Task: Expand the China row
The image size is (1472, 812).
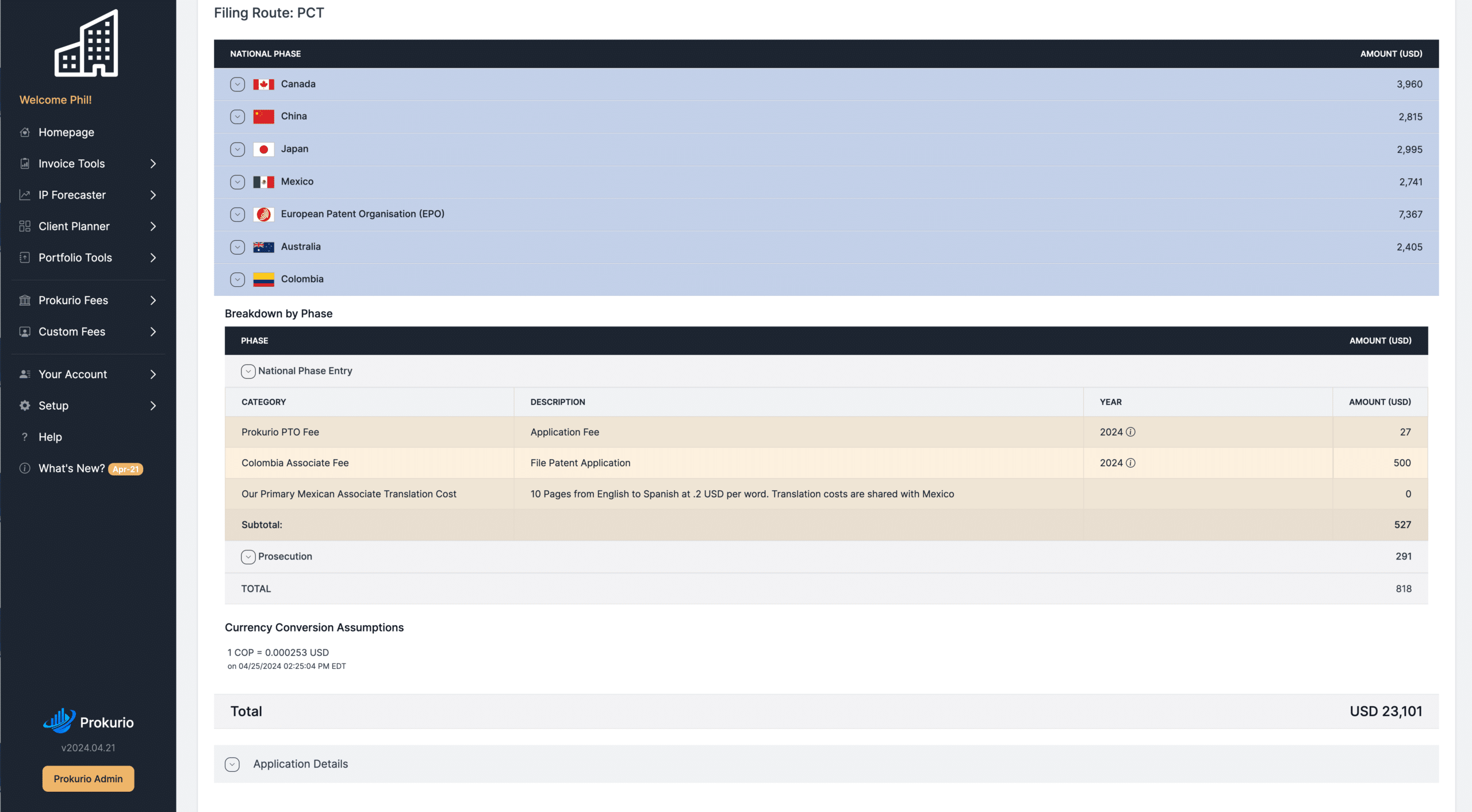Action: point(237,117)
